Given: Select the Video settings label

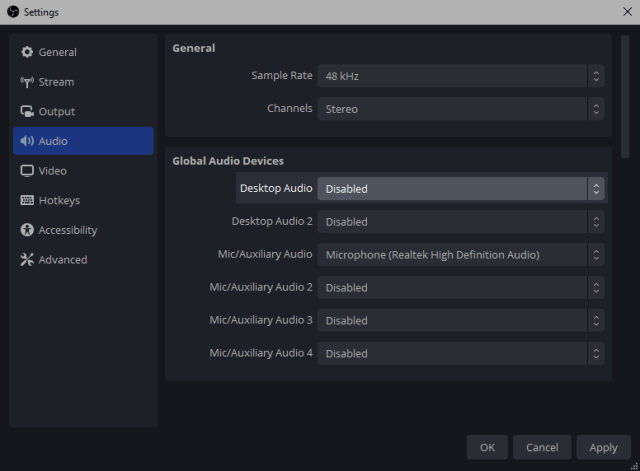Looking at the screenshot, I should tap(53, 171).
